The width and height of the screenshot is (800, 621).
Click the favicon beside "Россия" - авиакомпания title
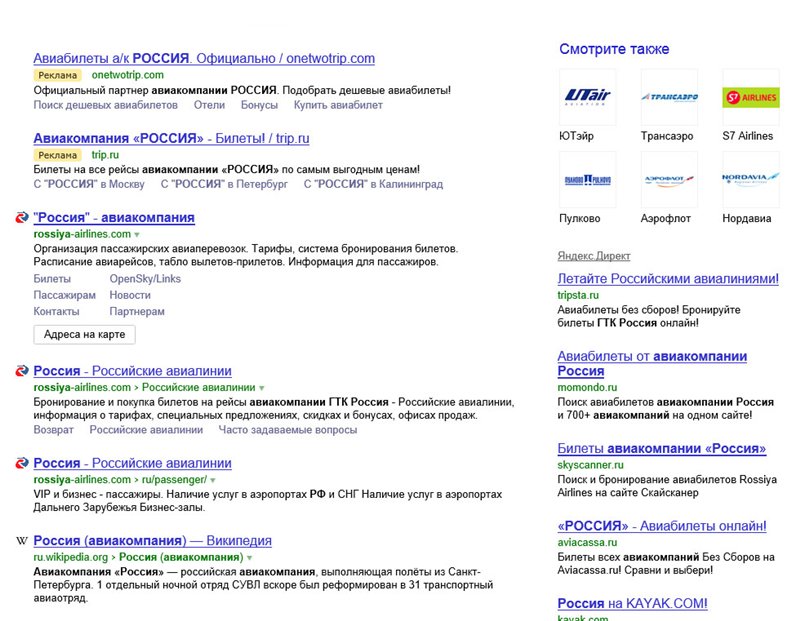click(x=22, y=218)
